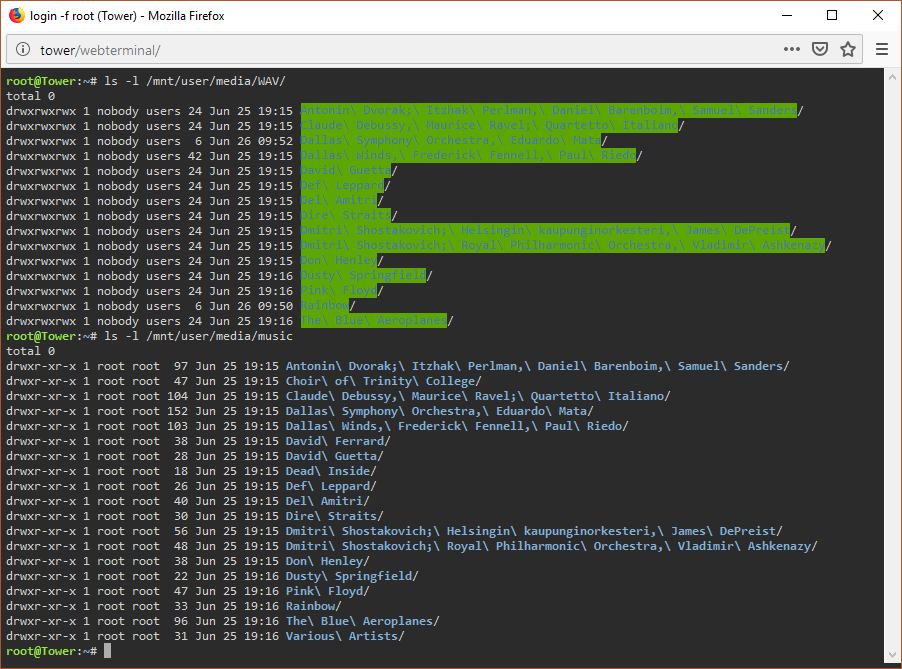Open the Firefox hamburger menu

point(882,49)
